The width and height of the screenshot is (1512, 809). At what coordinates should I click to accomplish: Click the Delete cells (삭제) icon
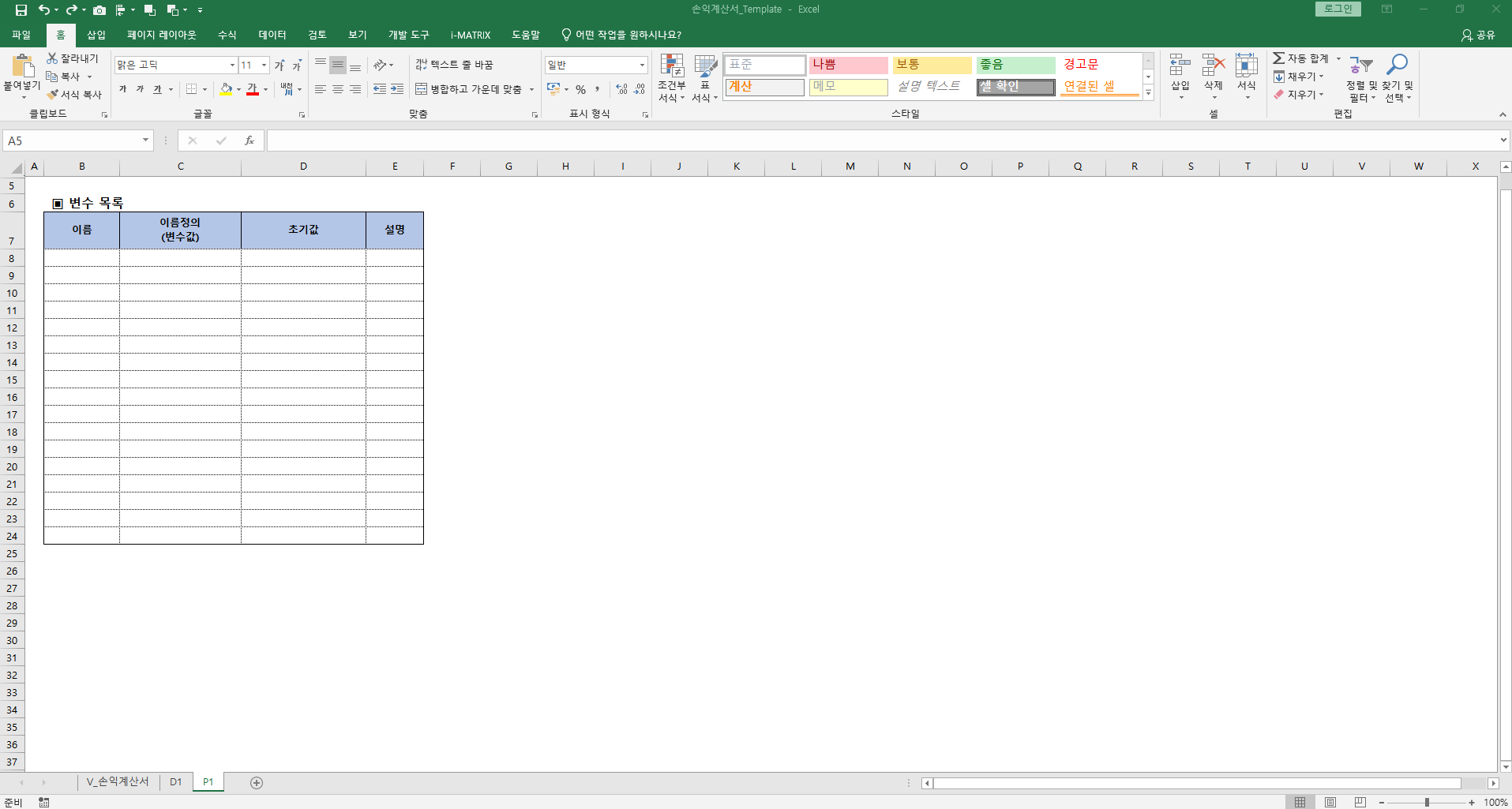point(1213,66)
